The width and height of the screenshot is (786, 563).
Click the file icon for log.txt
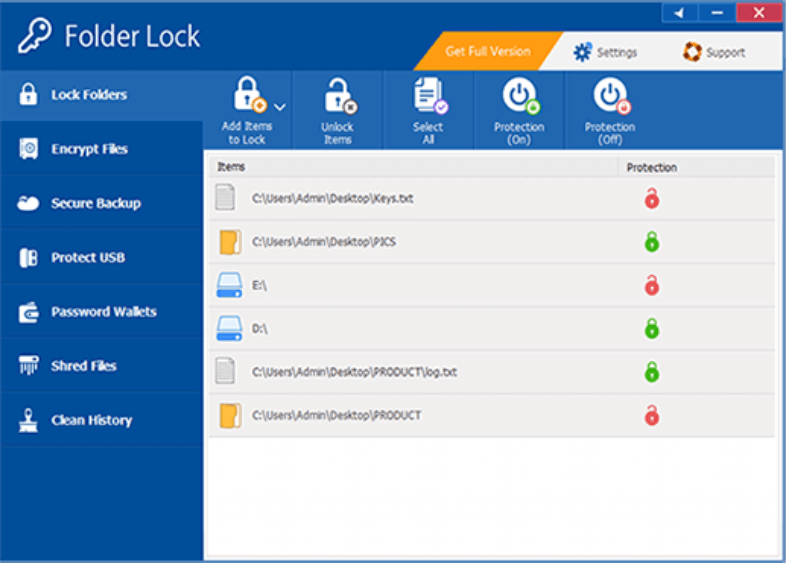pos(225,370)
